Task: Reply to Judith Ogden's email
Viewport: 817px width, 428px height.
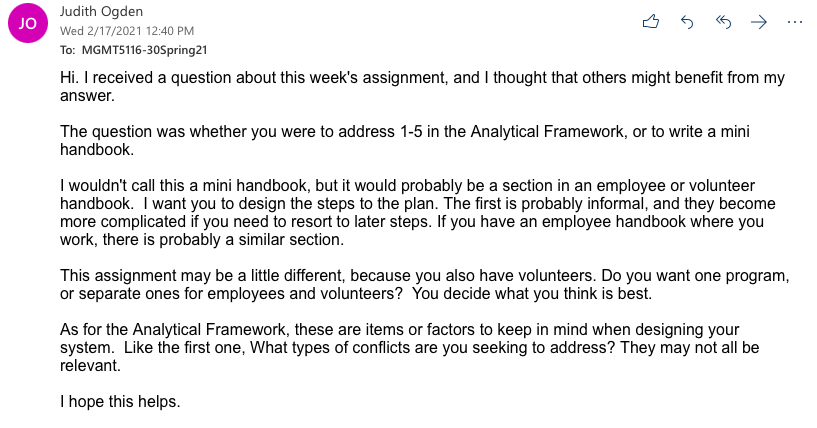Action: point(687,22)
